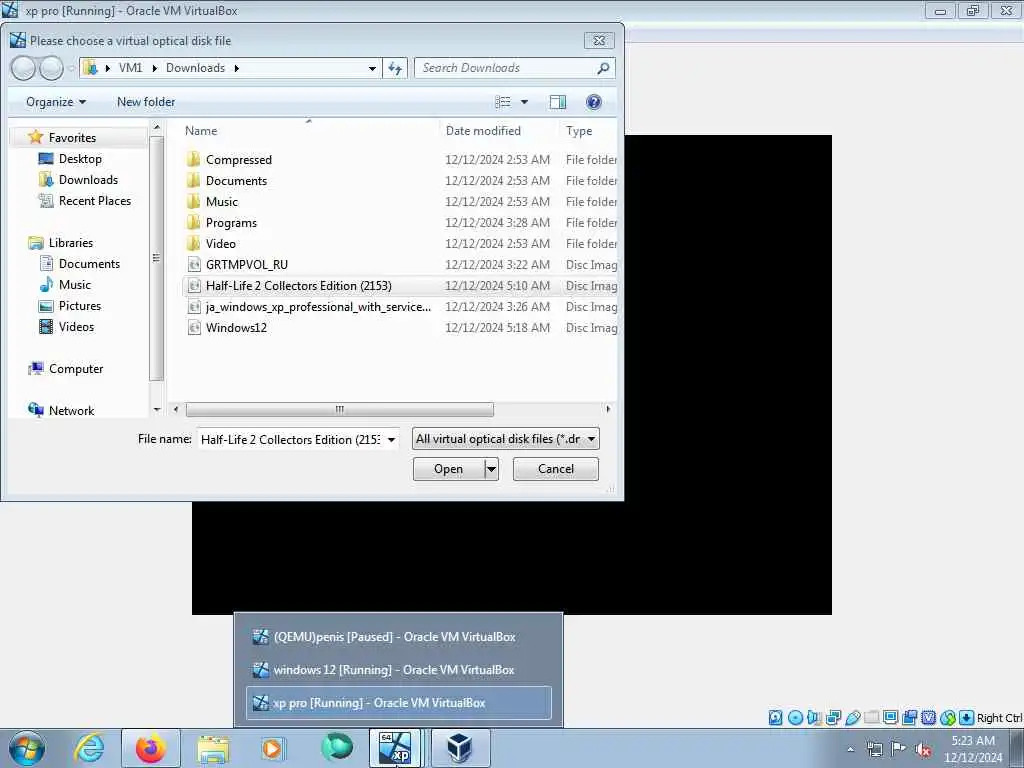
Task: Click the VirtualBox optical disk indicator
Action: click(795, 718)
